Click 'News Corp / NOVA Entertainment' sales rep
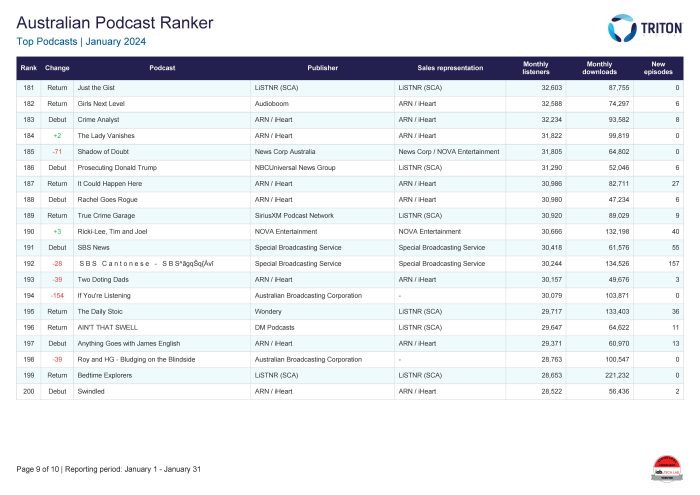 449,152
